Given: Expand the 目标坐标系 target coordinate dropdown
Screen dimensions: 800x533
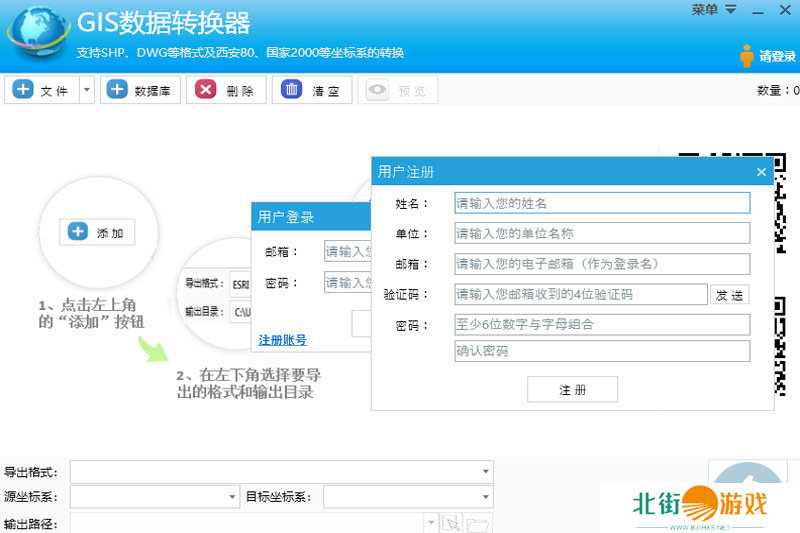Looking at the screenshot, I should tap(486, 497).
